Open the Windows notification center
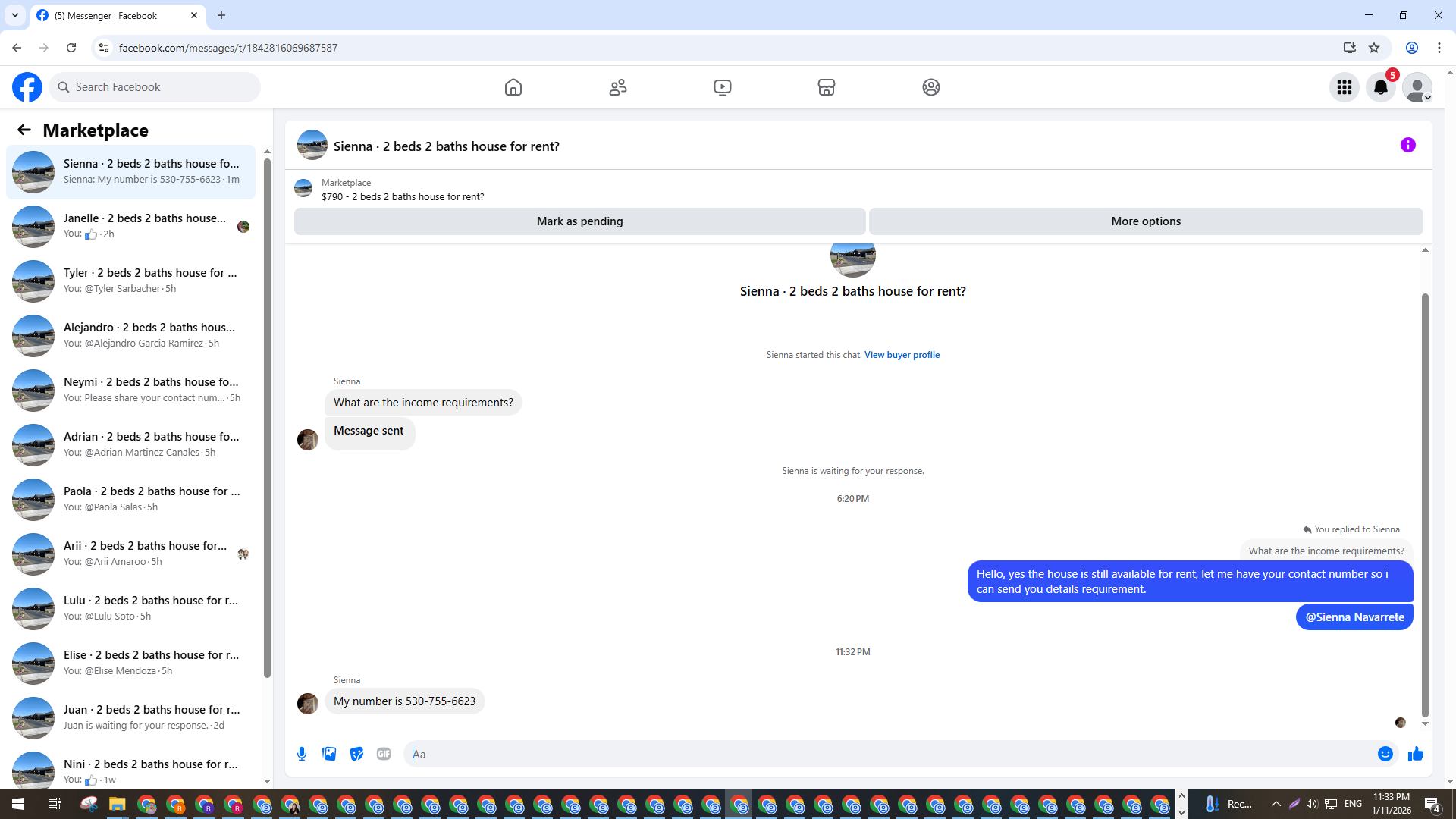Image resolution: width=1456 pixels, height=819 pixels. click(x=1432, y=804)
